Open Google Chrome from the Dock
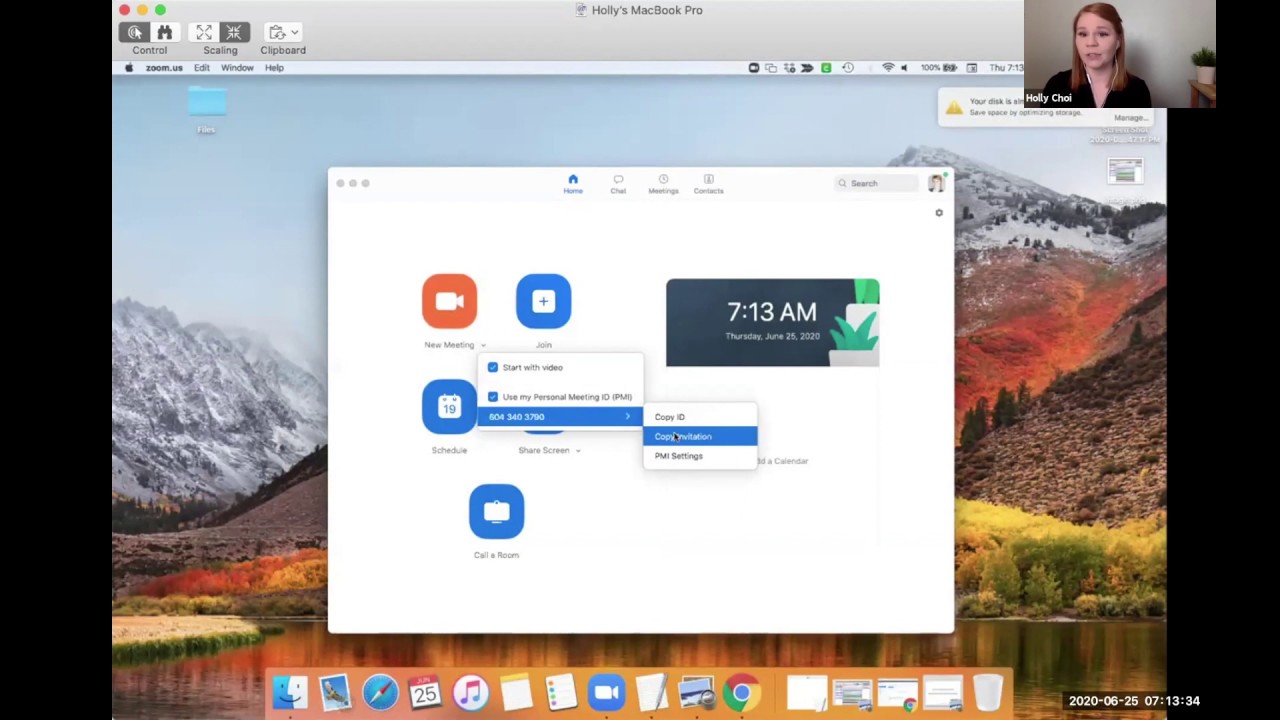Viewport: 1280px width, 720px height. tap(741, 692)
